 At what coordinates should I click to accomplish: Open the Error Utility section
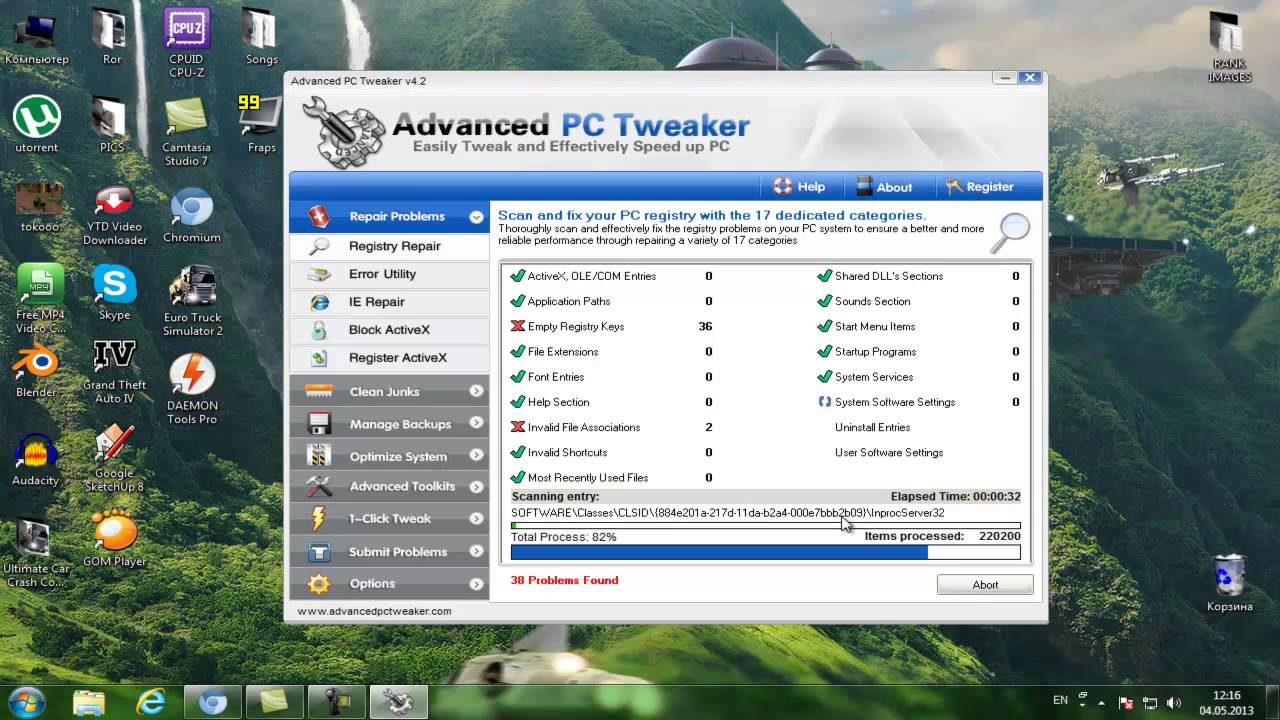click(x=389, y=274)
